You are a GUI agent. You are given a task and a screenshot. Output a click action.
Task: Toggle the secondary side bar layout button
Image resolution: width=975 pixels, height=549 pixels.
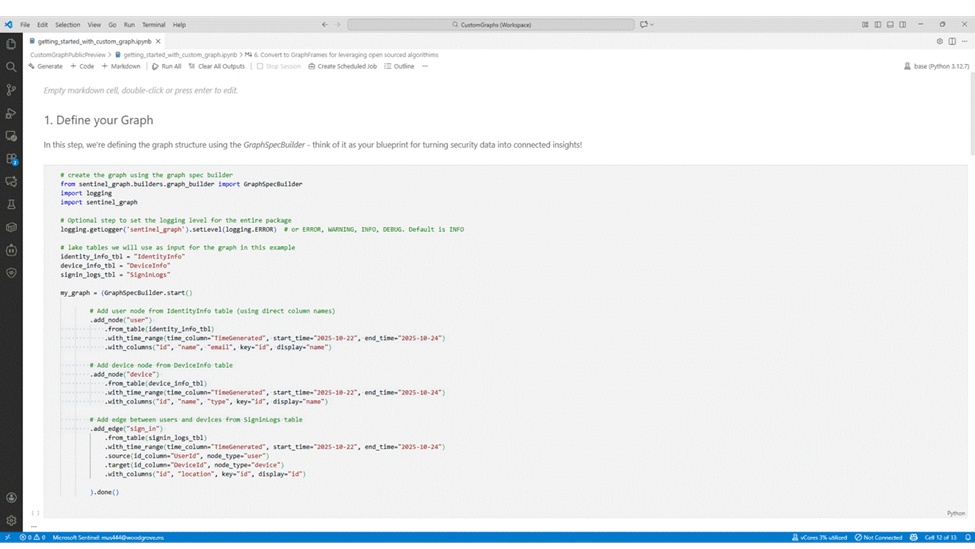pyautogui.click(x=902, y=24)
